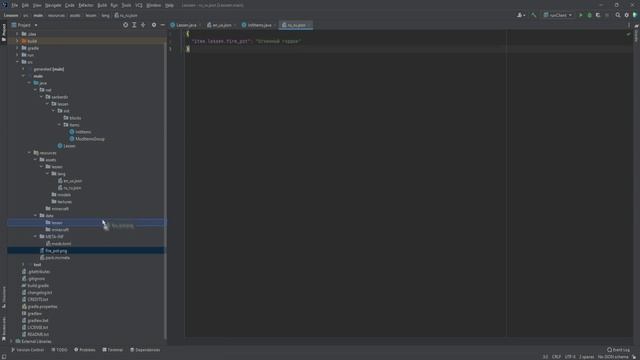
Task: Build project with the hammer icon
Action: coord(533,15)
